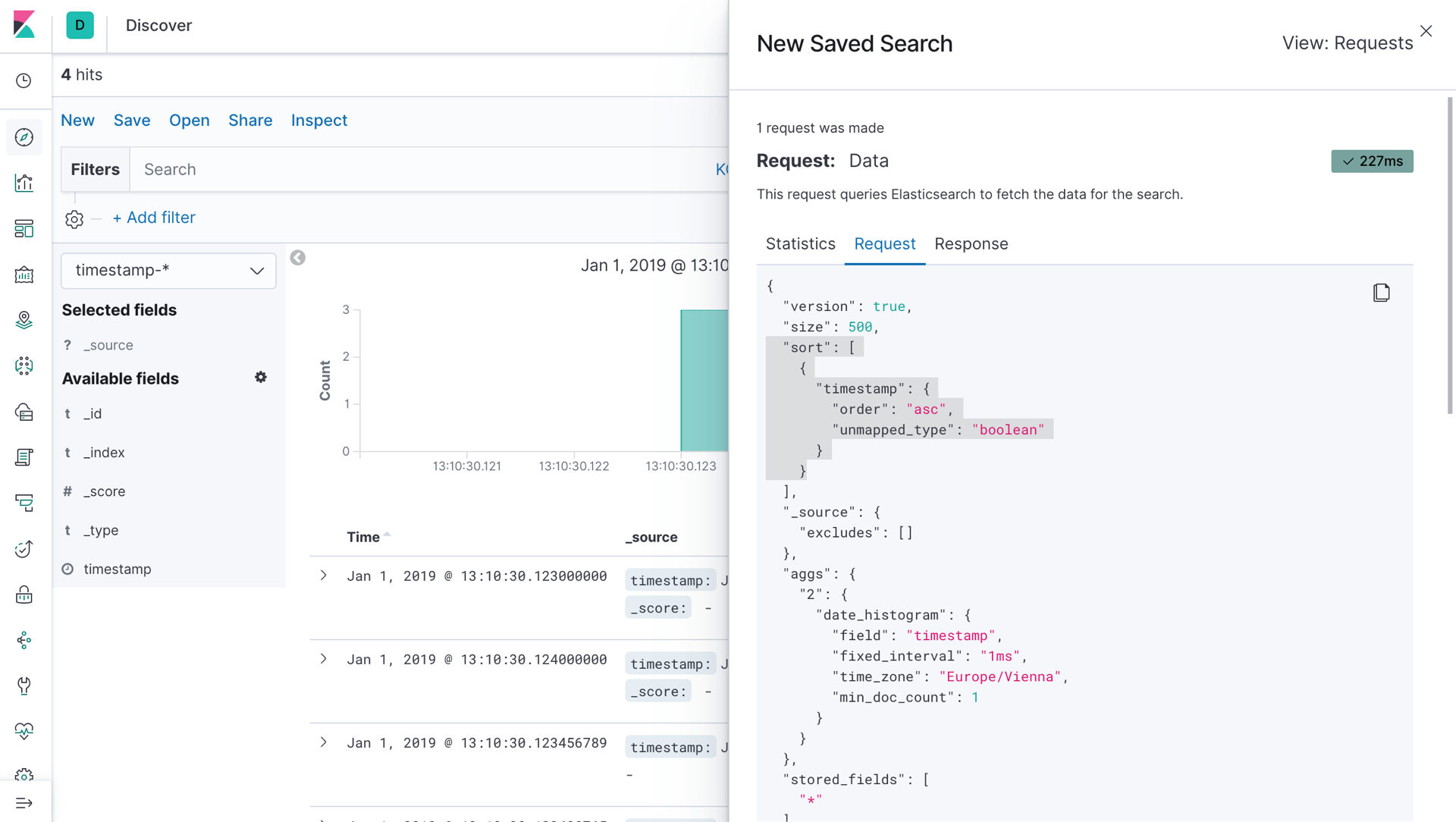This screenshot has width=1456, height=822.
Task: Open the View: Requests selector
Action: coord(1348,43)
